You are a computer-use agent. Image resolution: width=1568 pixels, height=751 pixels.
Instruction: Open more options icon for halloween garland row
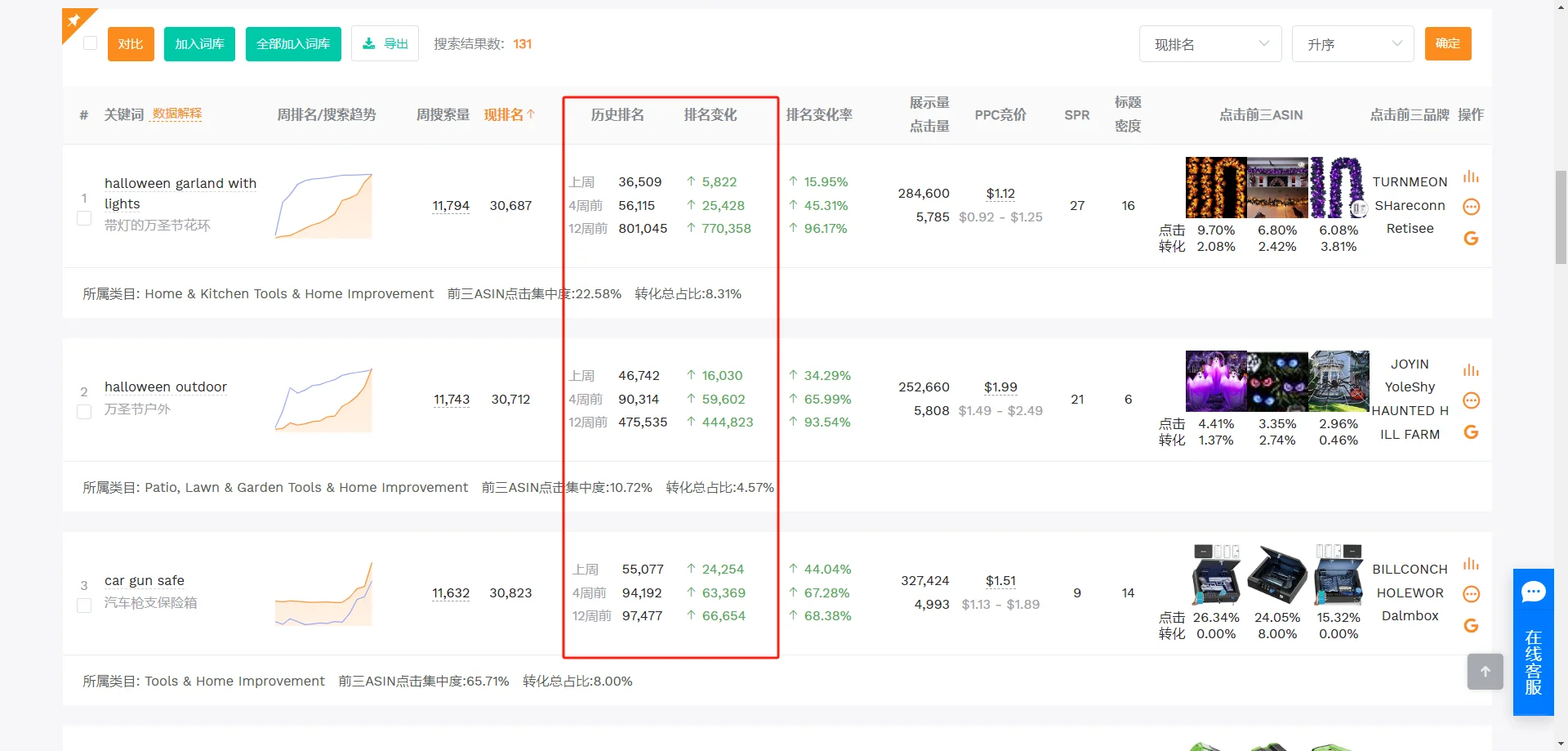pyautogui.click(x=1471, y=207)
